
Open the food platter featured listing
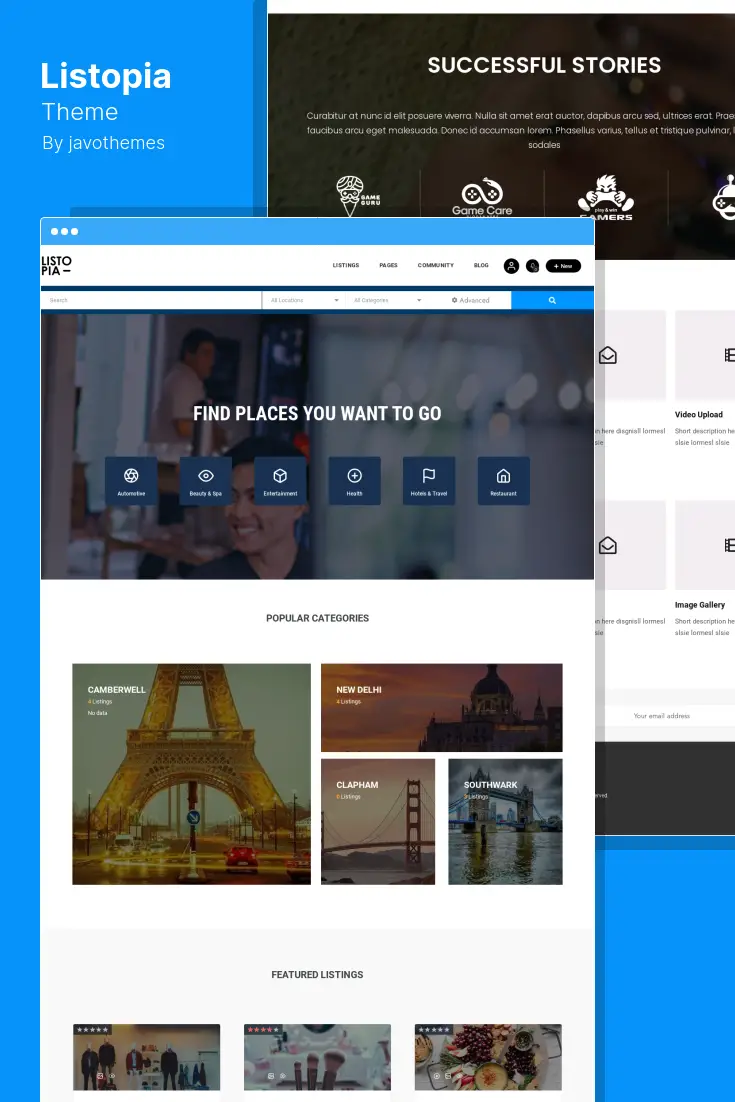click(488, 1057)
